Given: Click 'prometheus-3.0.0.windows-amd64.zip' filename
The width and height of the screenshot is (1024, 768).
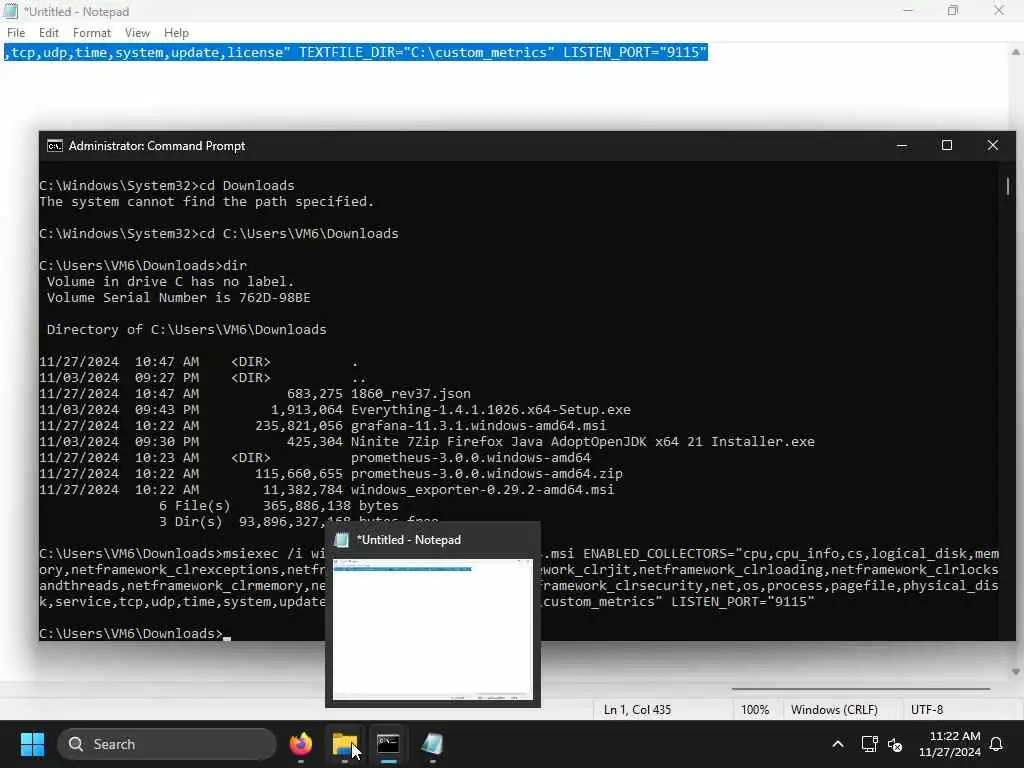Looking at the screenshot, I should [x=487, y=473].
